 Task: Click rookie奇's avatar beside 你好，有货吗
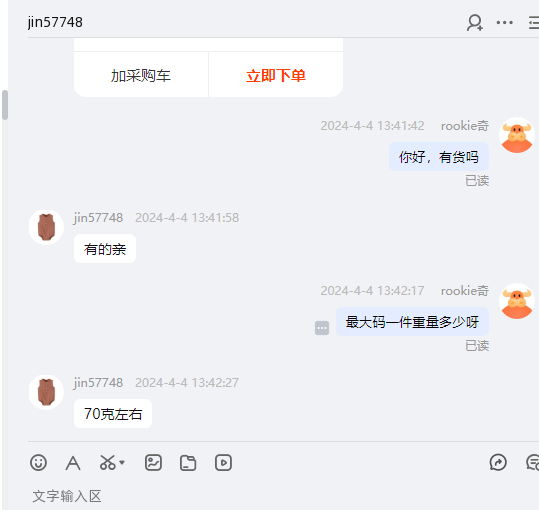pyautogui.click(x=517, y=135)
